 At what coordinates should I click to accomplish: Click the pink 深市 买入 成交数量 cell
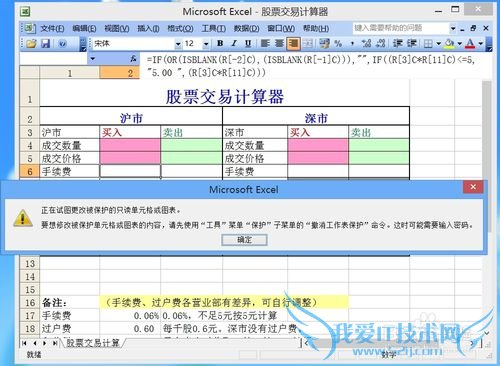click(x=318, y=145)
